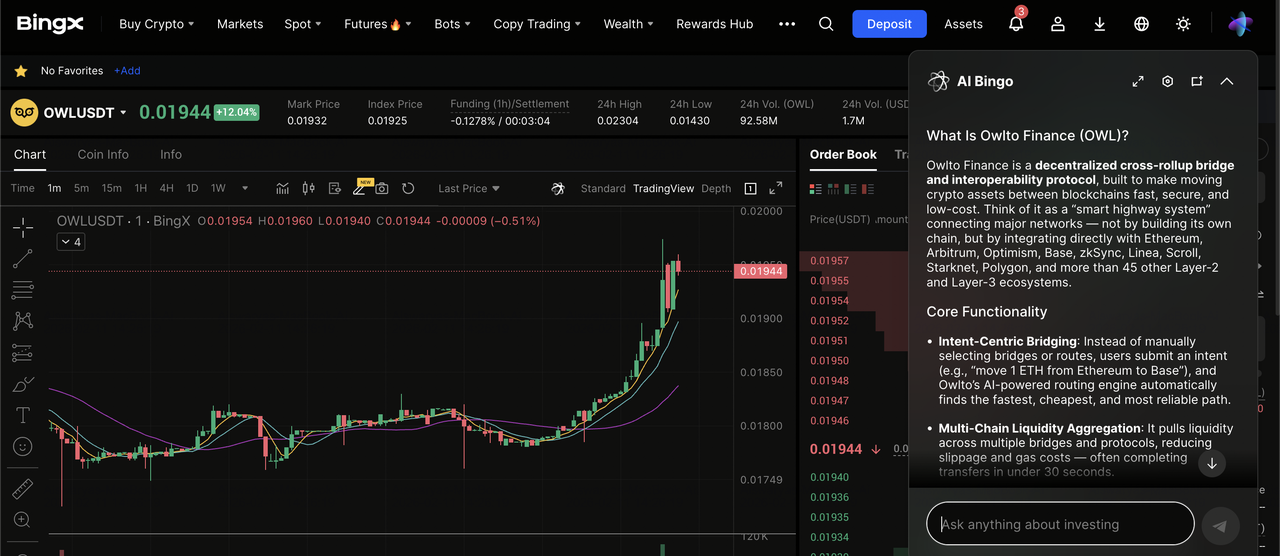
Task: Switch to the Coin Info tab
Action: tap(103, 154)
